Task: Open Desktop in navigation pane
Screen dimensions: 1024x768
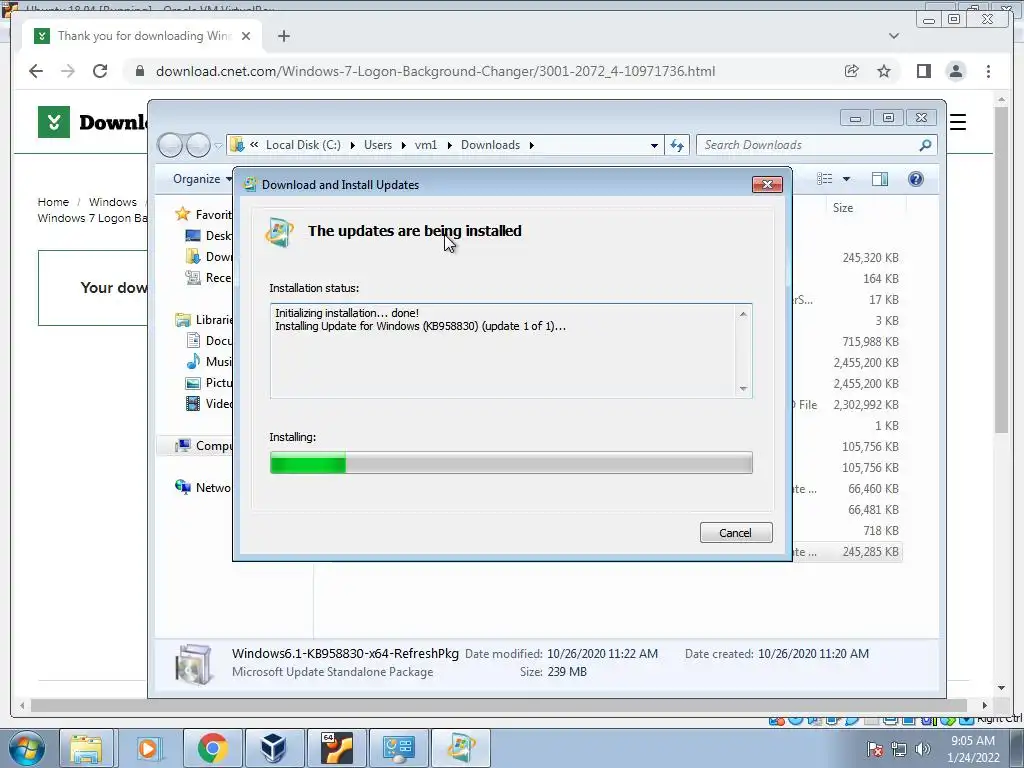Action: tap(209, 236)
